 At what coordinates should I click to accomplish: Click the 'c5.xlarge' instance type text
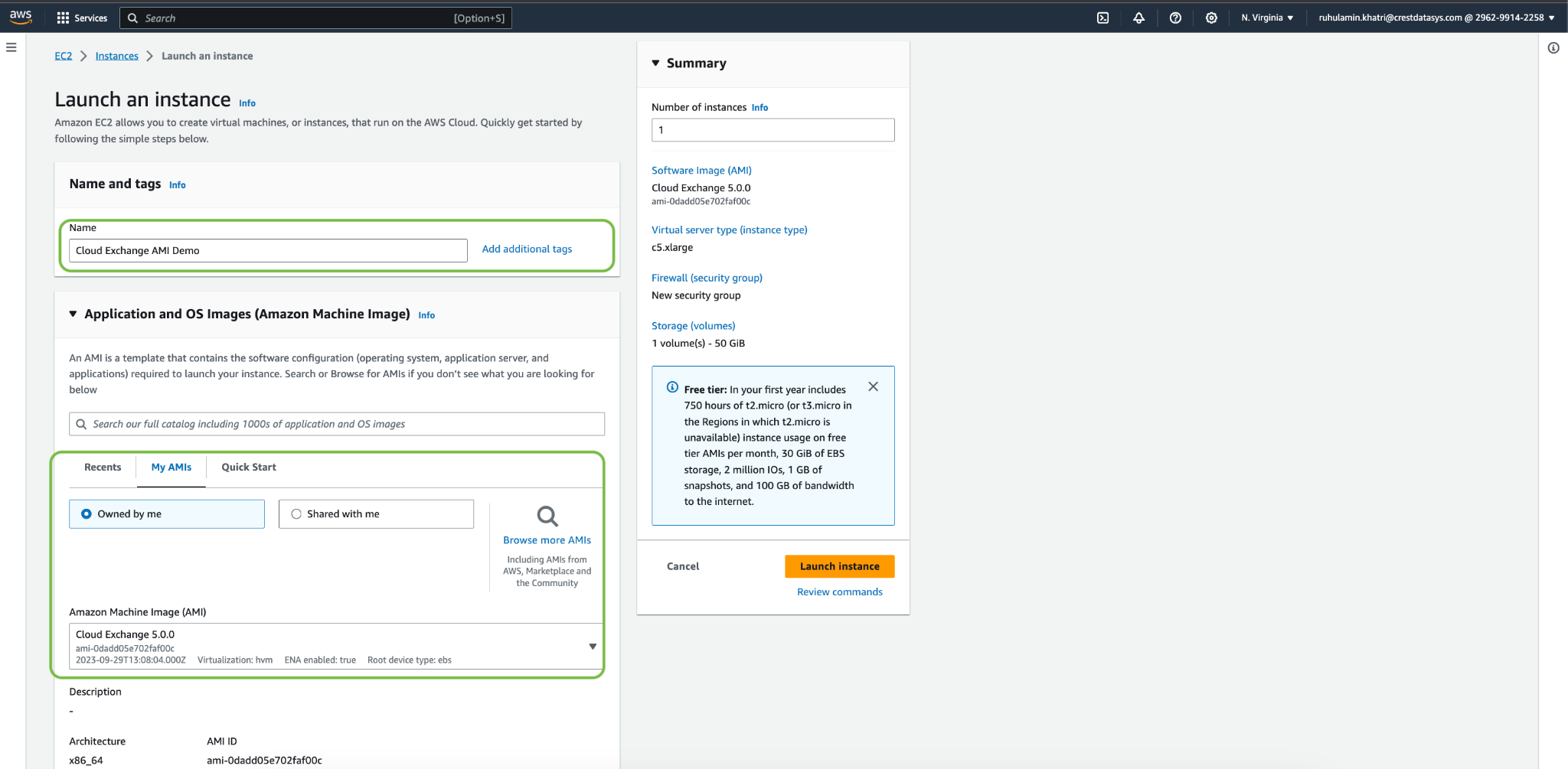coord(672,247)
